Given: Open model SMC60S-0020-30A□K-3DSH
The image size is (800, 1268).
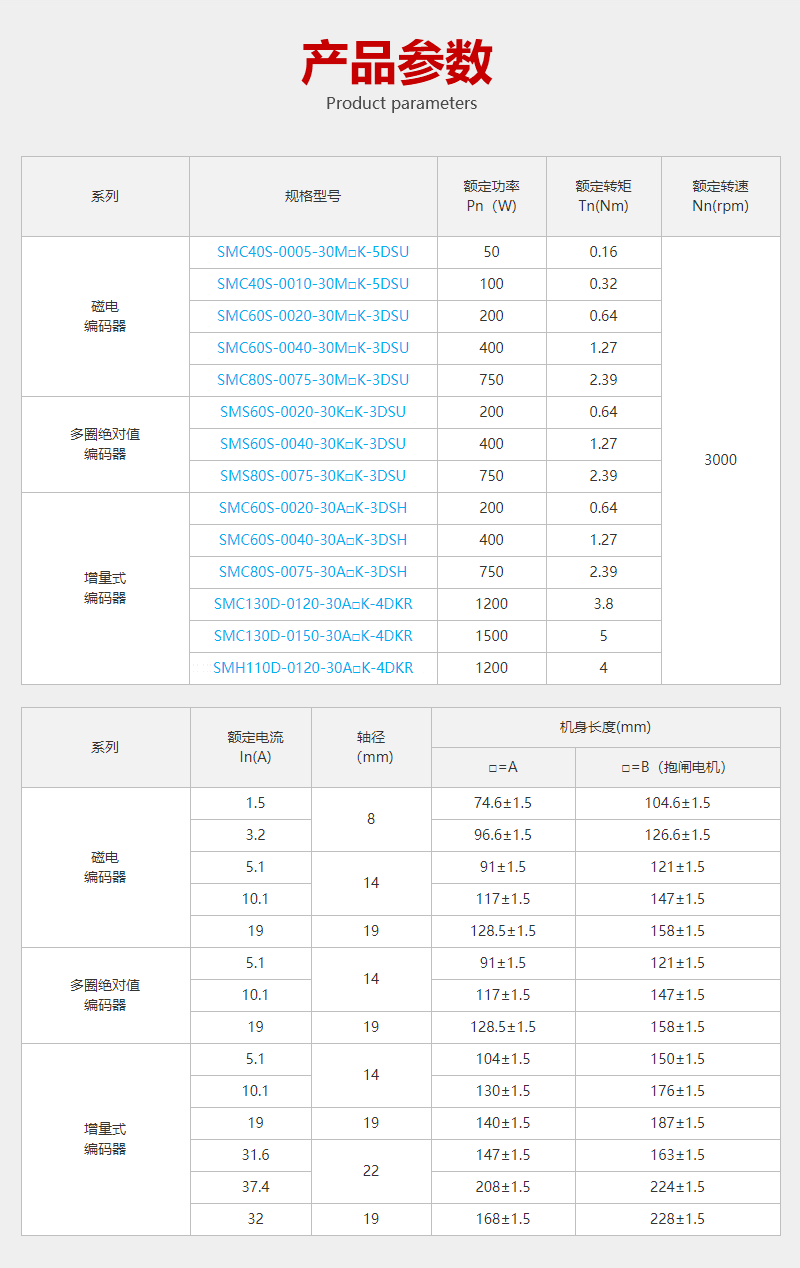Looking at the screenshot, I should (x=313, y=508).
